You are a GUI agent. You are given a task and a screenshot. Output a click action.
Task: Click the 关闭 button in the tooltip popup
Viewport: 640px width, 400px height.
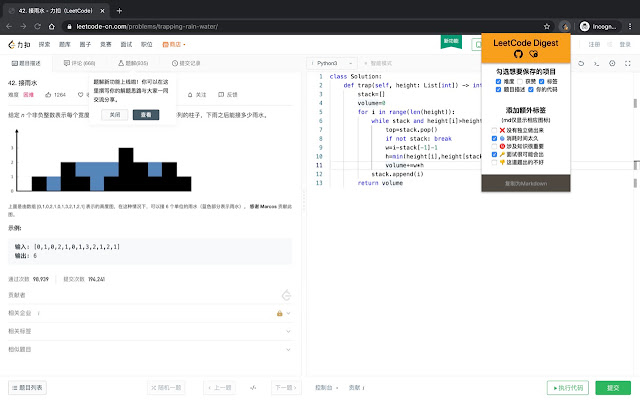(115, 115)
